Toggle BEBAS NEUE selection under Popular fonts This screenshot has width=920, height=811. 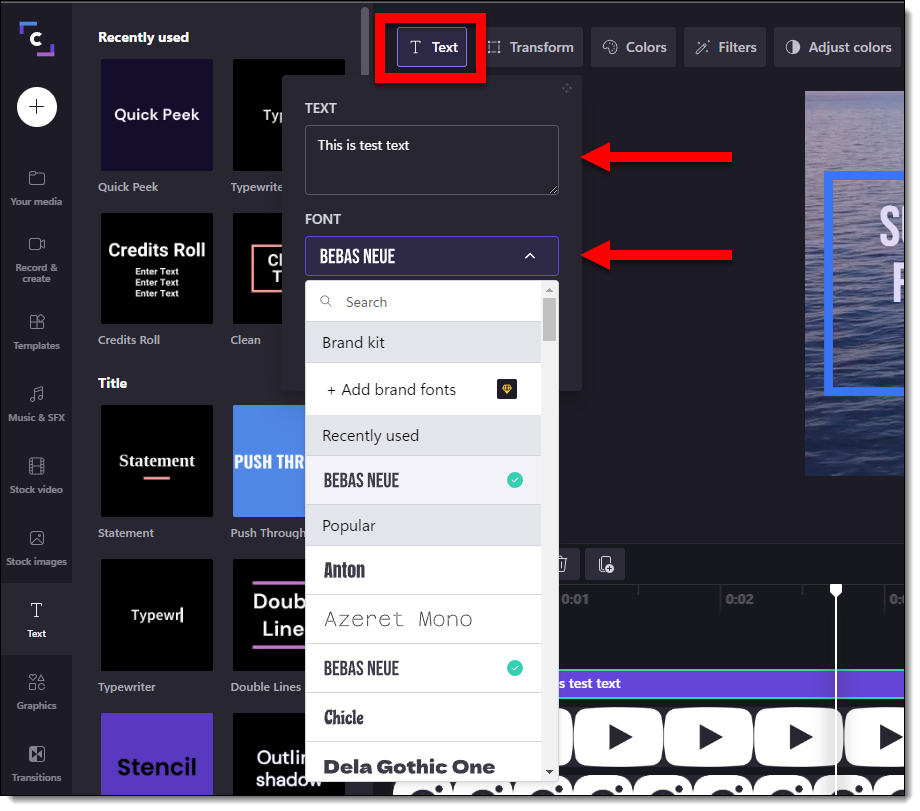(515, 668)
